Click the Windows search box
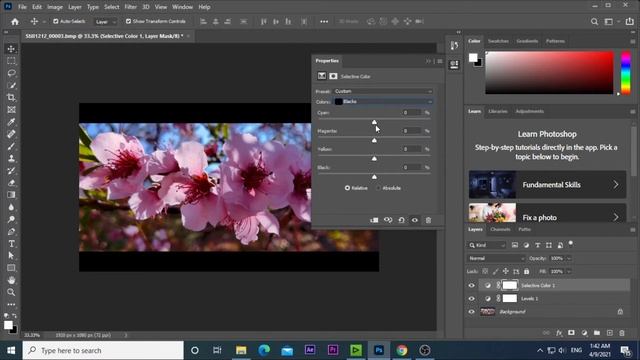 103,350
